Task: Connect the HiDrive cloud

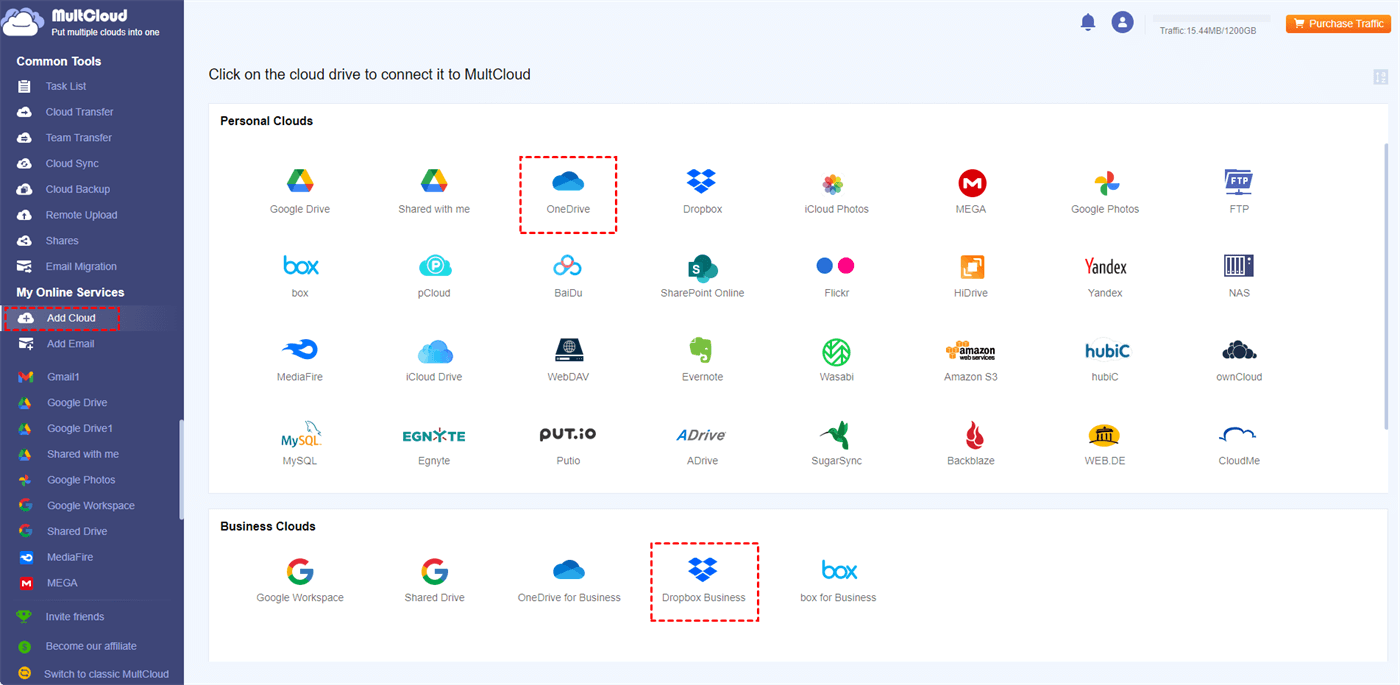Action: (x=971, y=275)
